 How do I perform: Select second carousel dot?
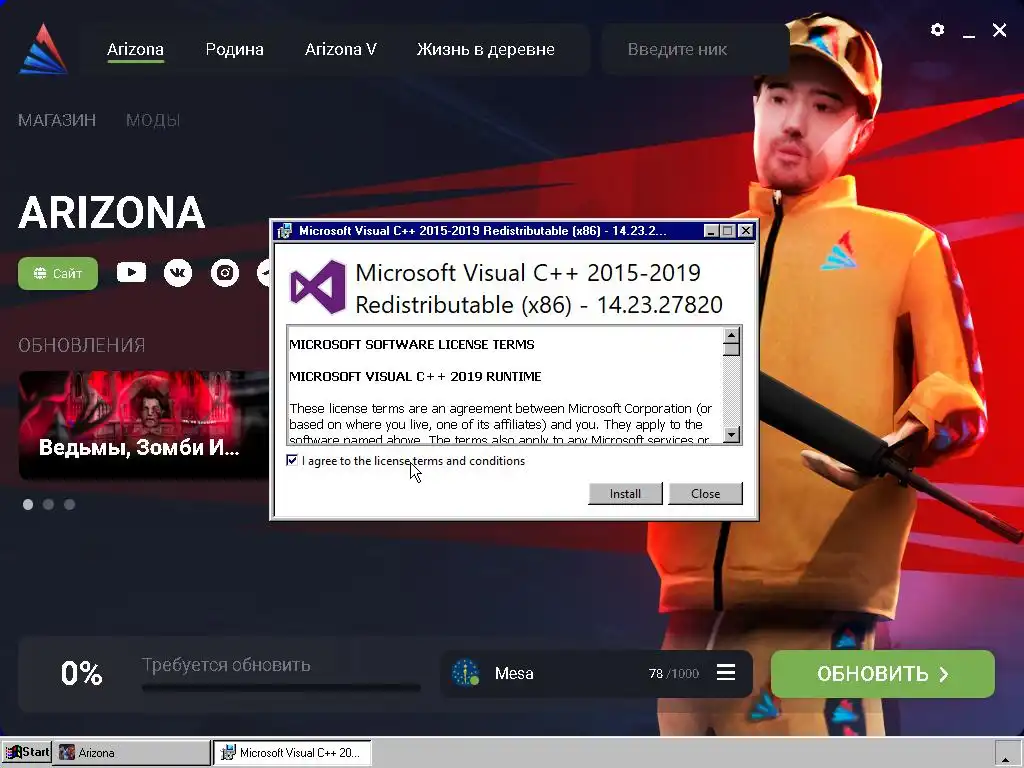pos(48,504)
